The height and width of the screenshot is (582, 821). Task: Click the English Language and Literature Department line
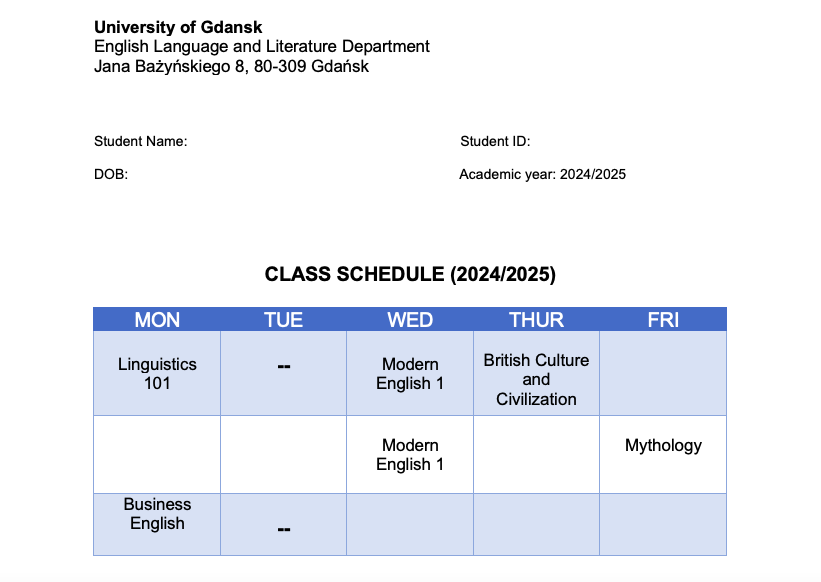pyautogui.click(x=262, y=47)
